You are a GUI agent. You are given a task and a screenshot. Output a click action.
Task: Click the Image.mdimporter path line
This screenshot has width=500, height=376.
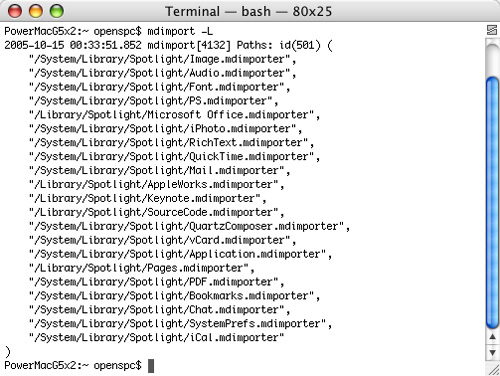pos(162,59)
